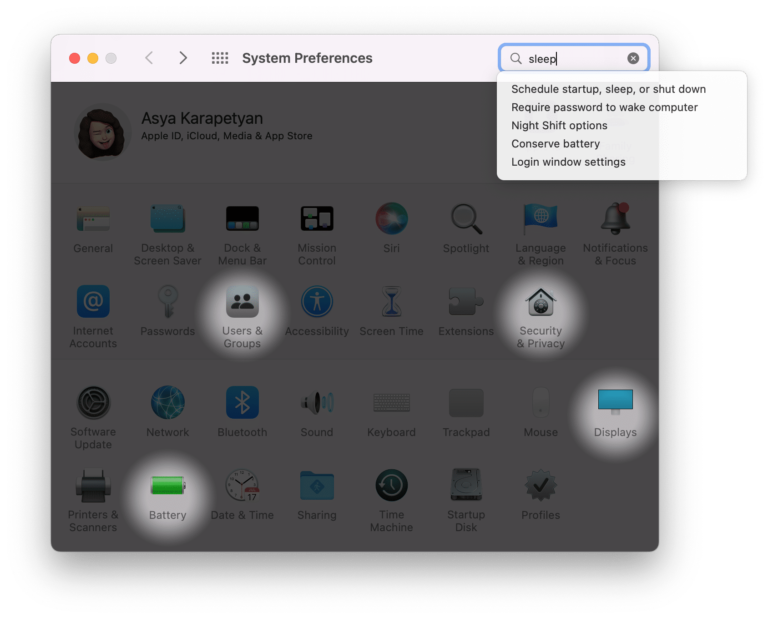Select 'Require password to wake computer' suggestion

coord(604,107)
